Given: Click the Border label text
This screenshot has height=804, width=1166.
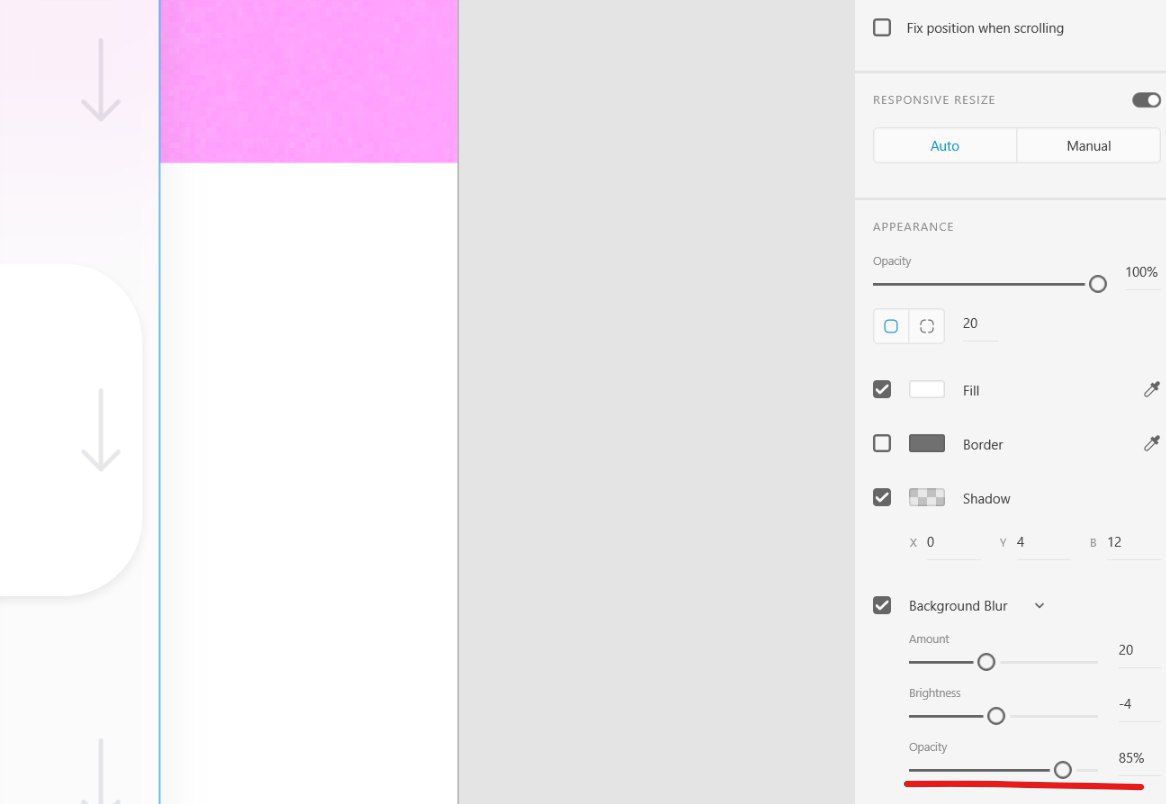Looking at the screenshot, I should (982, 445).
